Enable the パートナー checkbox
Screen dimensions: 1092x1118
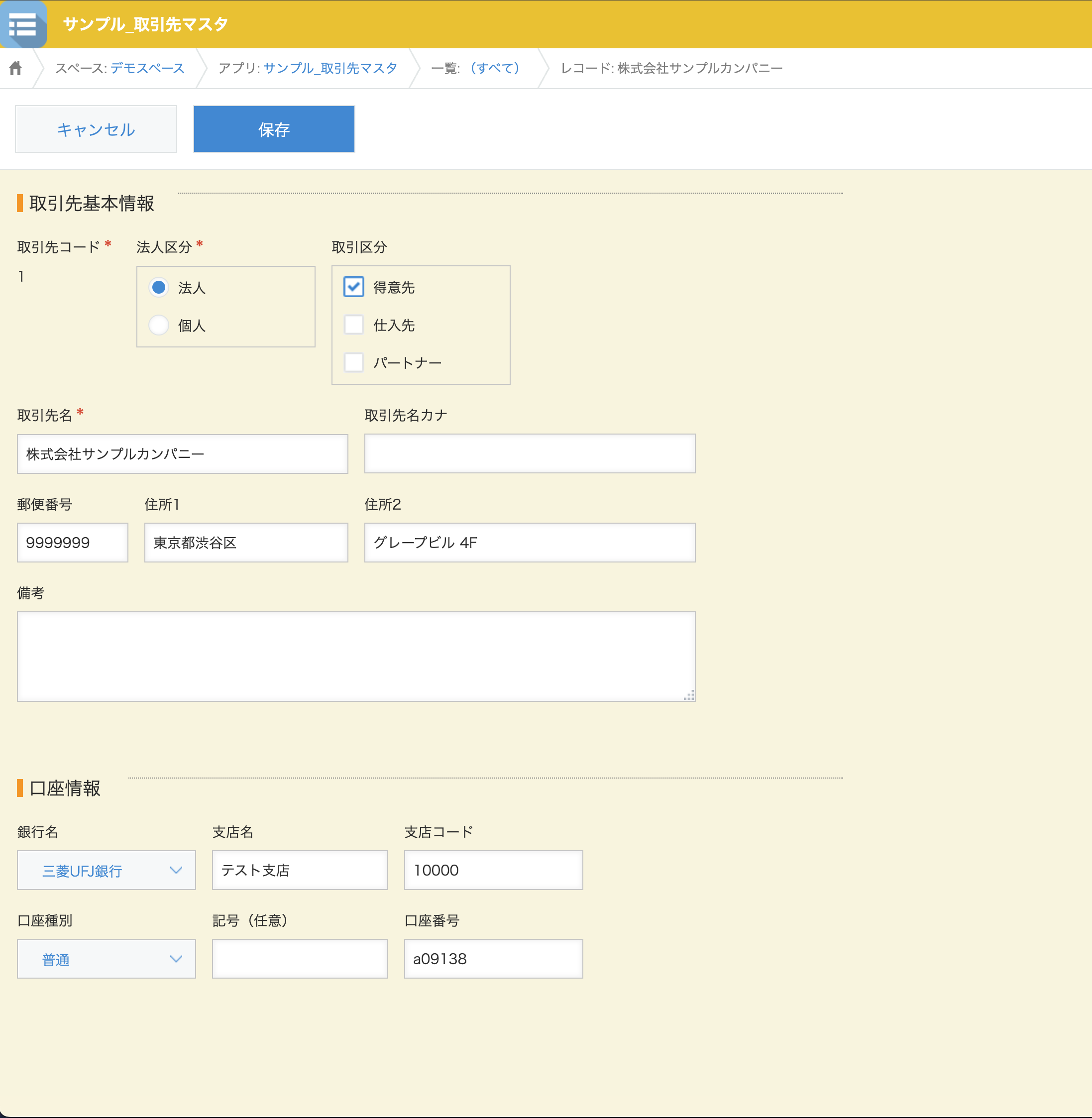(353, 362)
